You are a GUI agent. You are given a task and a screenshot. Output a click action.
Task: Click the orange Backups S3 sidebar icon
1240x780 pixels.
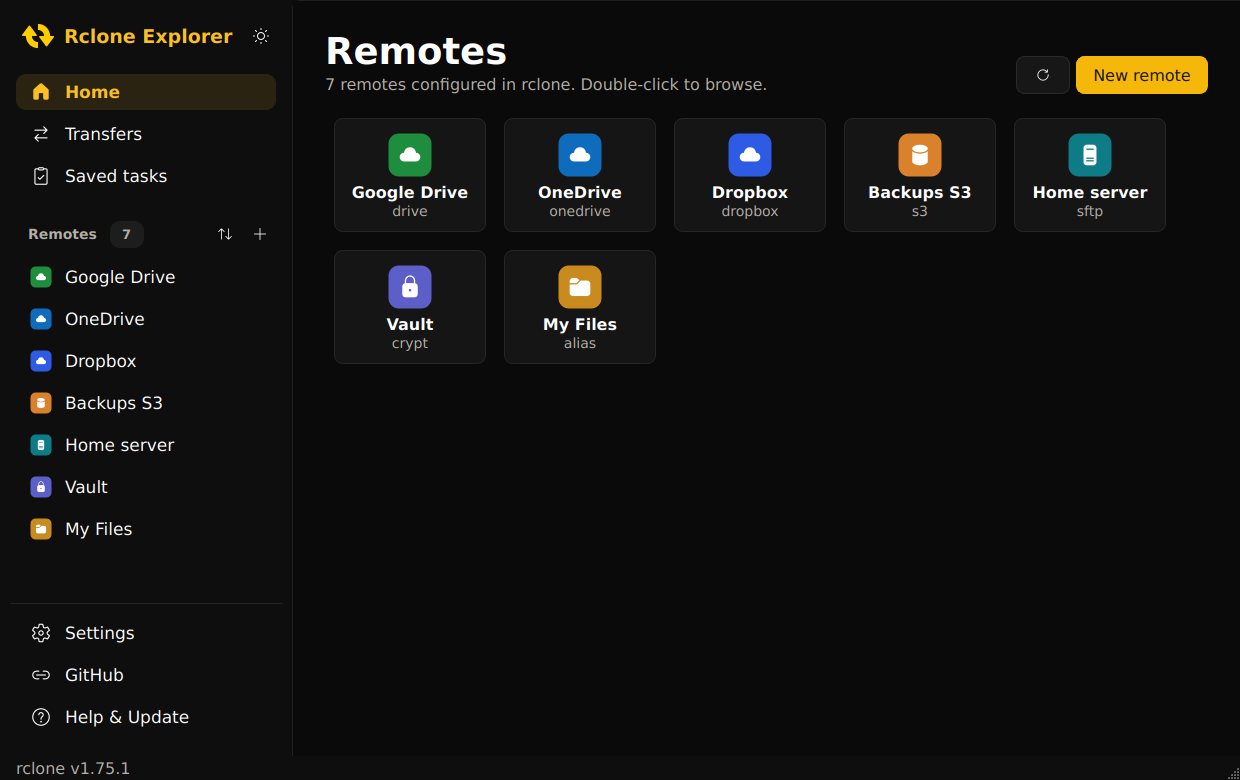[x=41, y=403]
